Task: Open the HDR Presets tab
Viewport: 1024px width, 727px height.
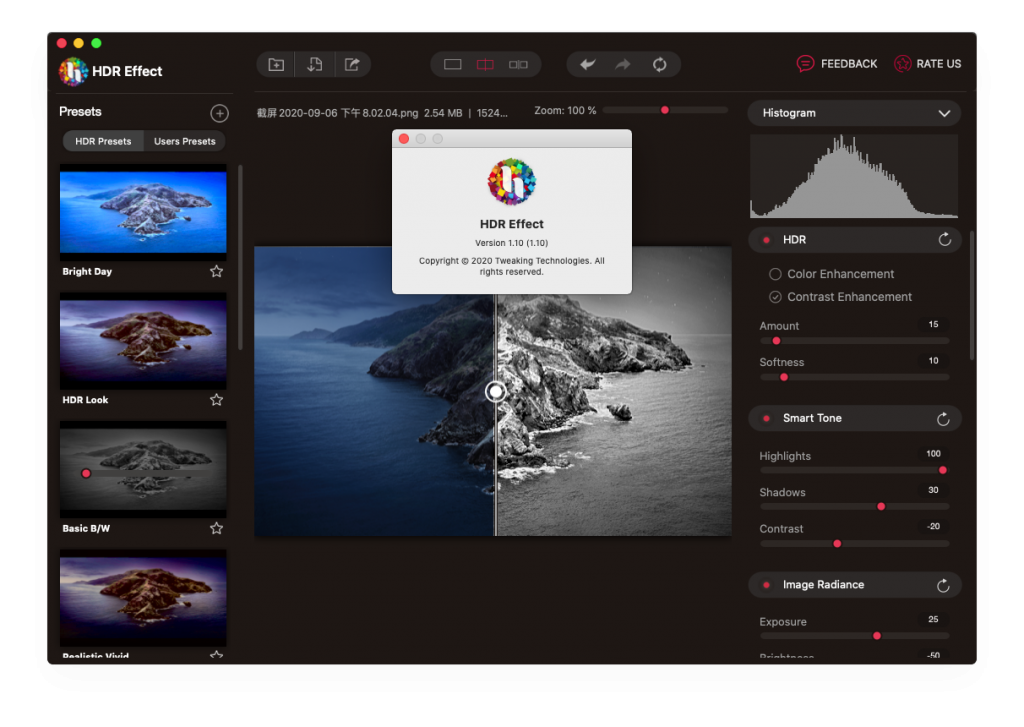Action: 103,141
